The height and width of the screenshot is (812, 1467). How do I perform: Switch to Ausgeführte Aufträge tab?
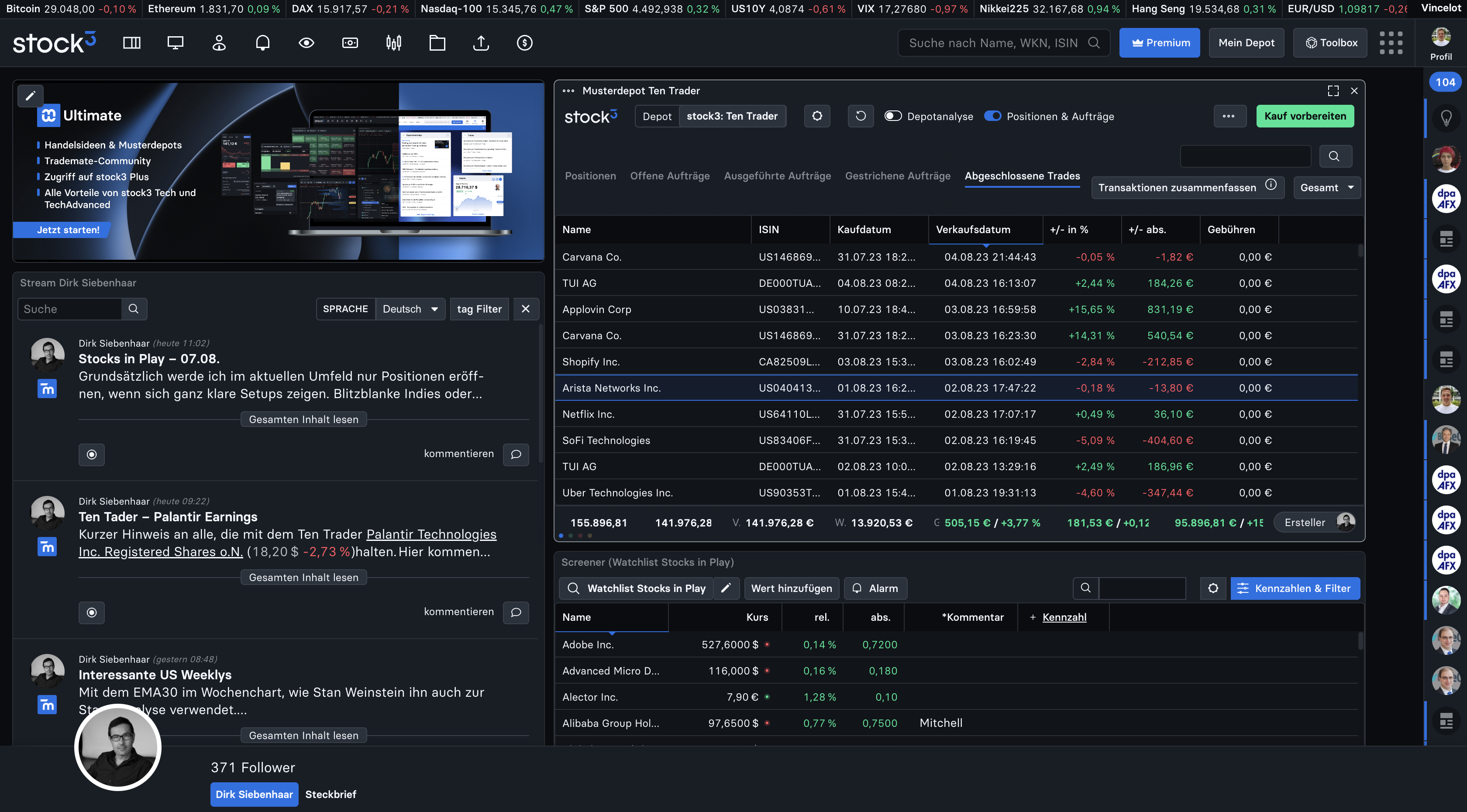coord(777,176)
